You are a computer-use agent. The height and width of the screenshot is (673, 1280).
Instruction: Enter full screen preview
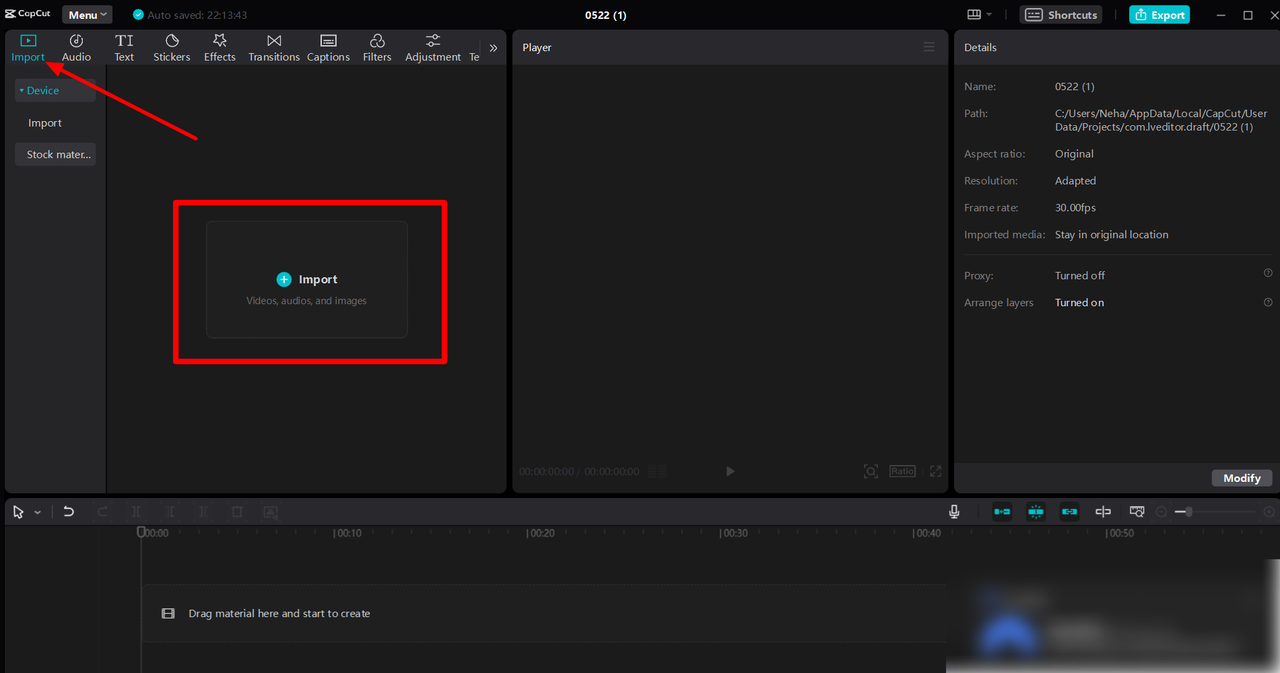click(x=936, y=471)
